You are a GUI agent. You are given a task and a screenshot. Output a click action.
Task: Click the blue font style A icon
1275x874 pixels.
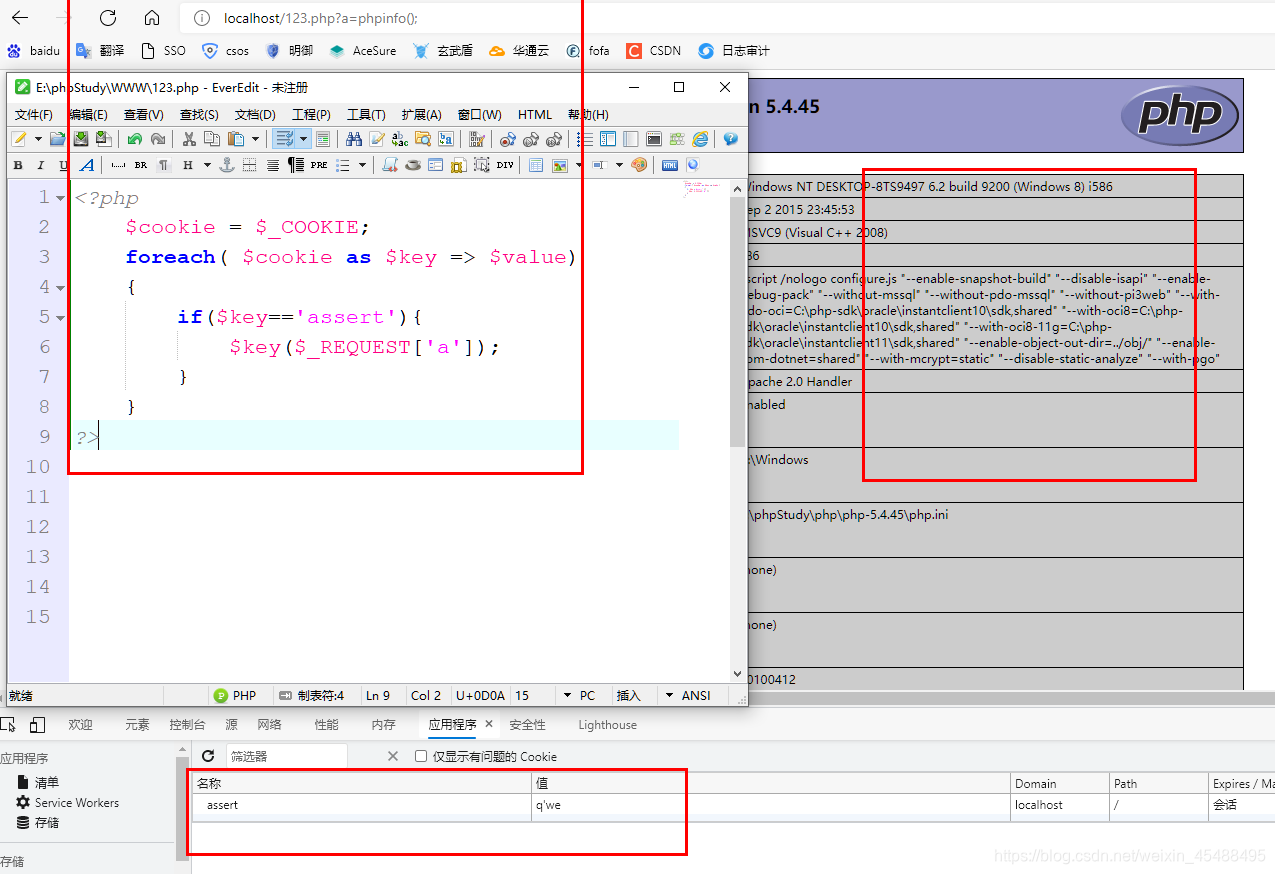tap(87, 165)
